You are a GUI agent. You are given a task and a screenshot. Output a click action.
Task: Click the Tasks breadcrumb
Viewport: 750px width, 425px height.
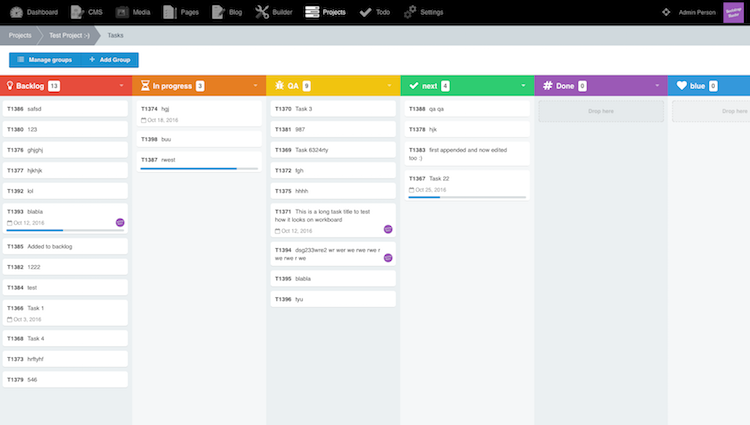pyautogui.click(x=115, y=35)
